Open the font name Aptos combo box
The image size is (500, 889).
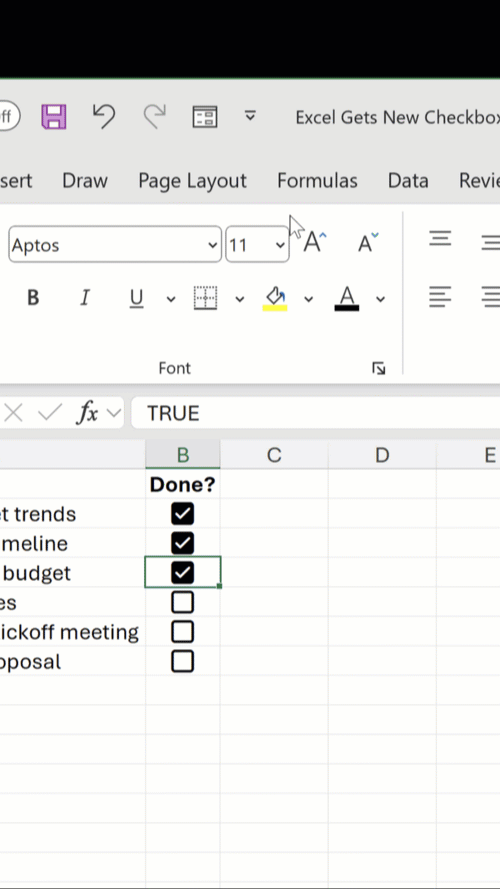point(115,244)
